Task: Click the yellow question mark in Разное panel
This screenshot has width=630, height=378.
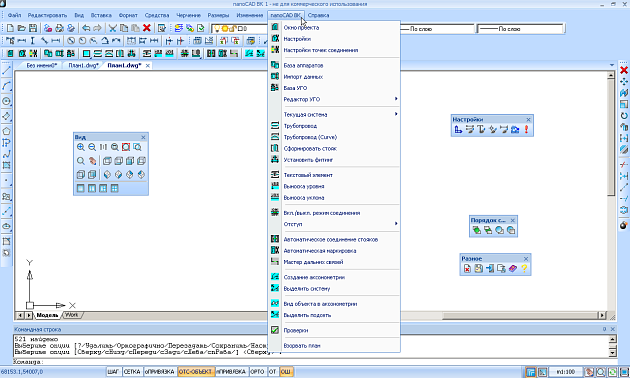Action: (524, 269)
